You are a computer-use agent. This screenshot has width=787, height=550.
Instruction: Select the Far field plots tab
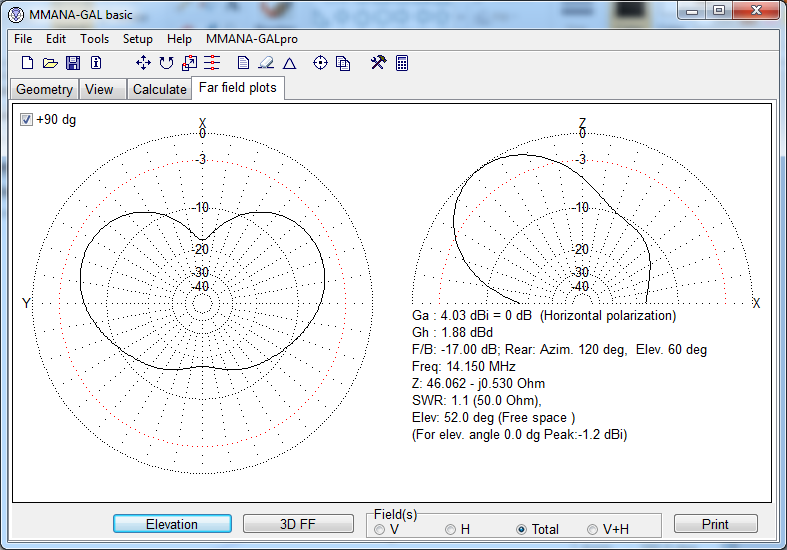point(238,88)
